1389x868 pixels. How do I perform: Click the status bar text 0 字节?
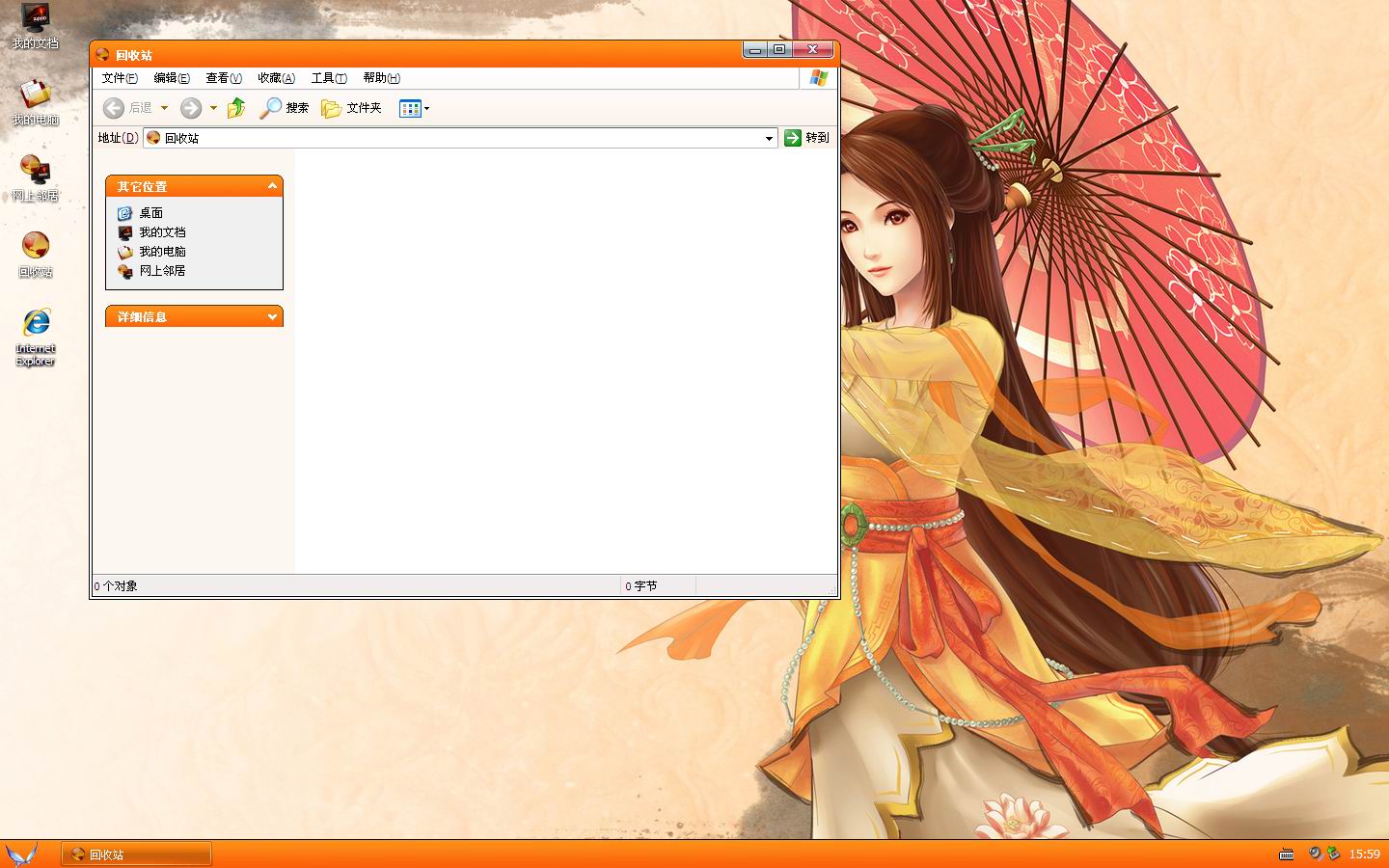click(640, 585)
